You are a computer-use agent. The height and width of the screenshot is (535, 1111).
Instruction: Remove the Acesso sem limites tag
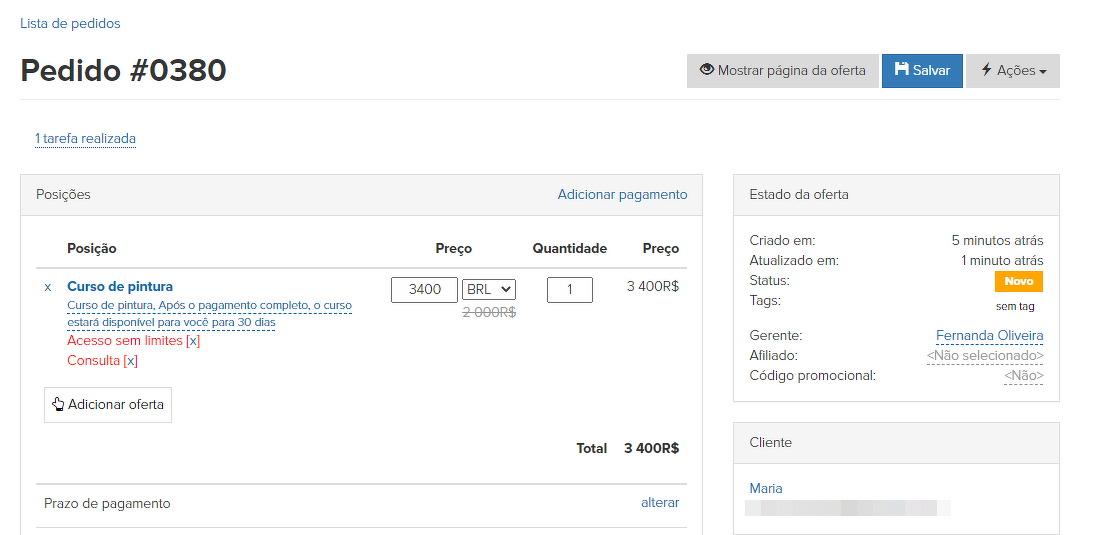pyautogui.click(x=193, y=341)
